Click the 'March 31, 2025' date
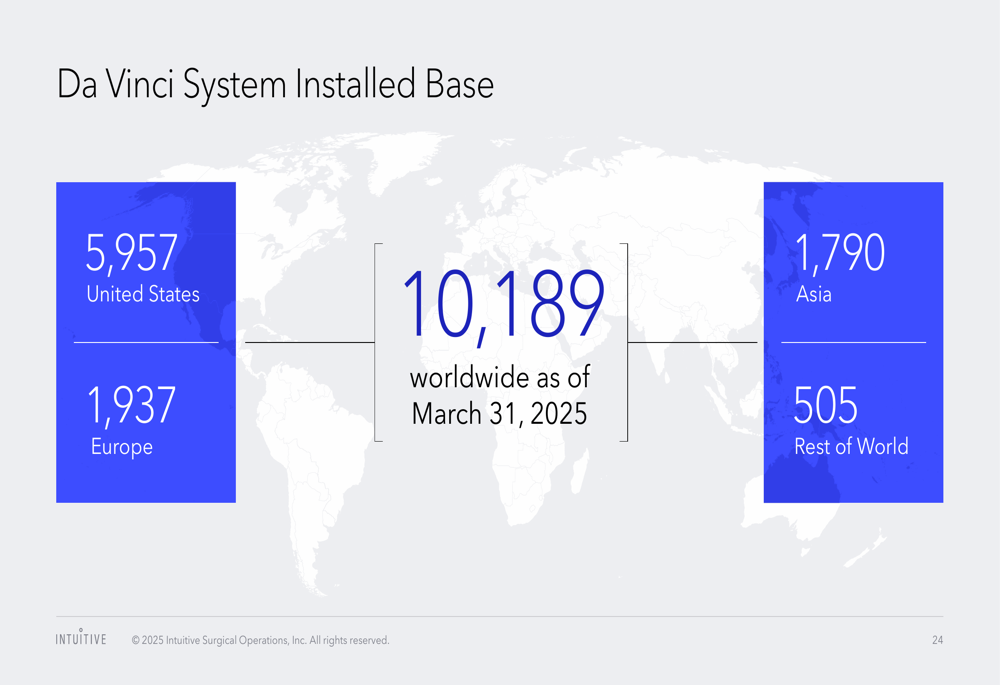Image resolution: width=1000 pixels, height=685 pixels. [499, 414]
